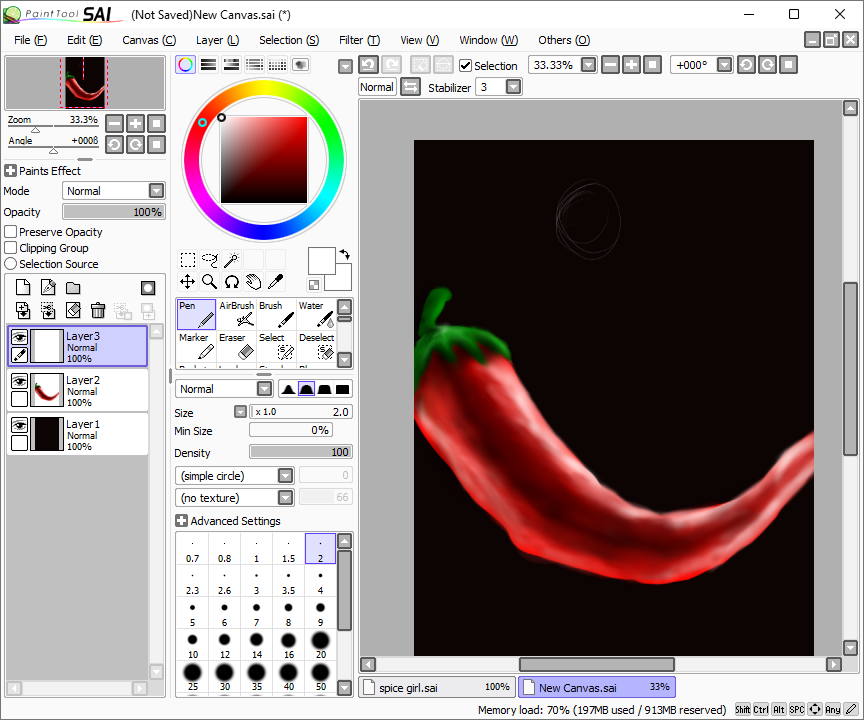Clear the layer with the eraser icon
Image resolution: width=864 pixels, height=720 pixels.
(73, 311)
